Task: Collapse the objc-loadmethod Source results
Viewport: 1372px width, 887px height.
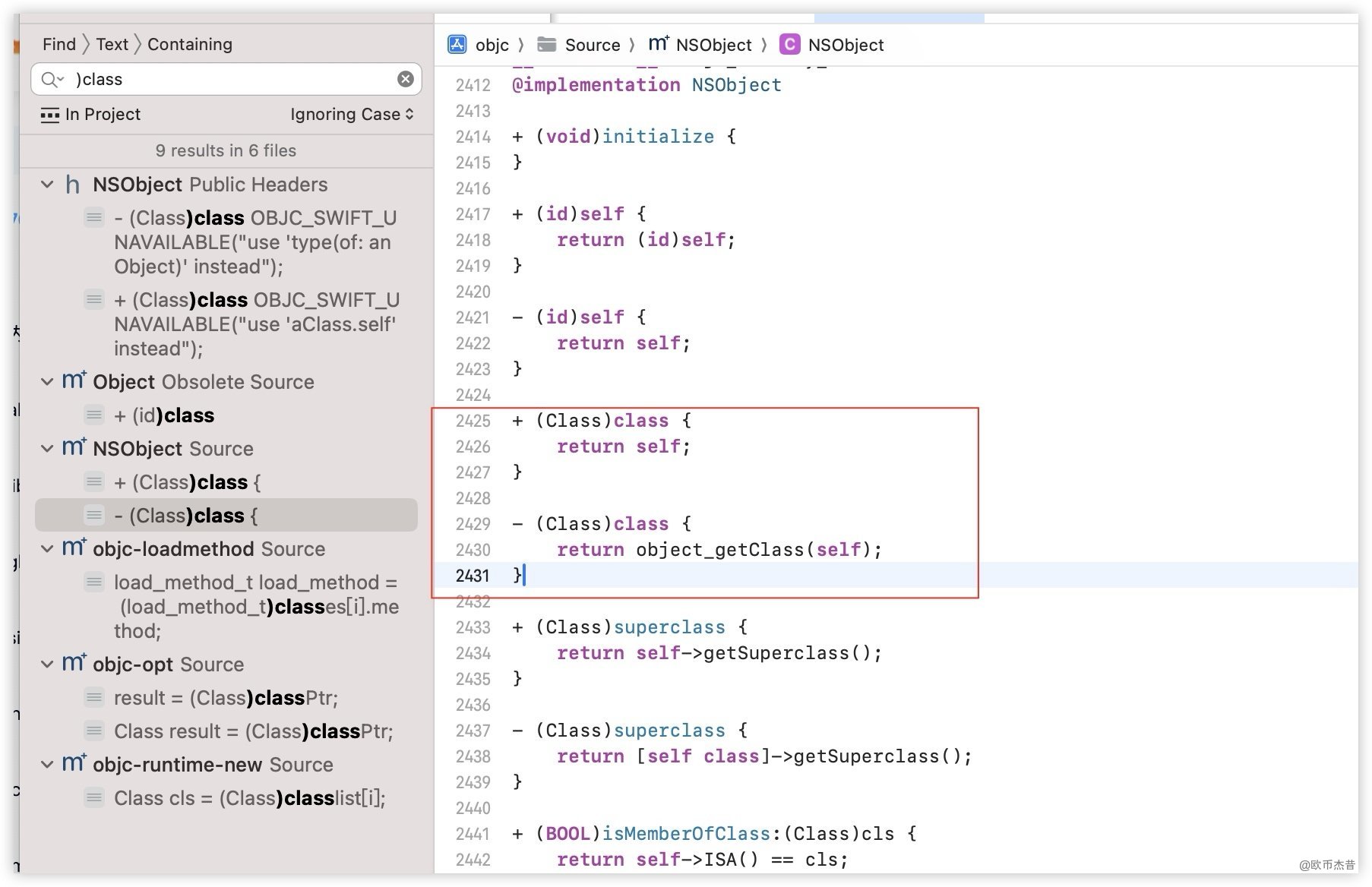Action: coord(47,549)
